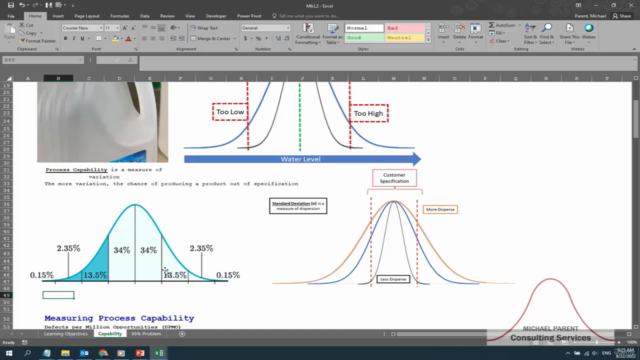
Task: Click Increase Decimal icon
Action: pyautogui.click(x=278, y=38)
